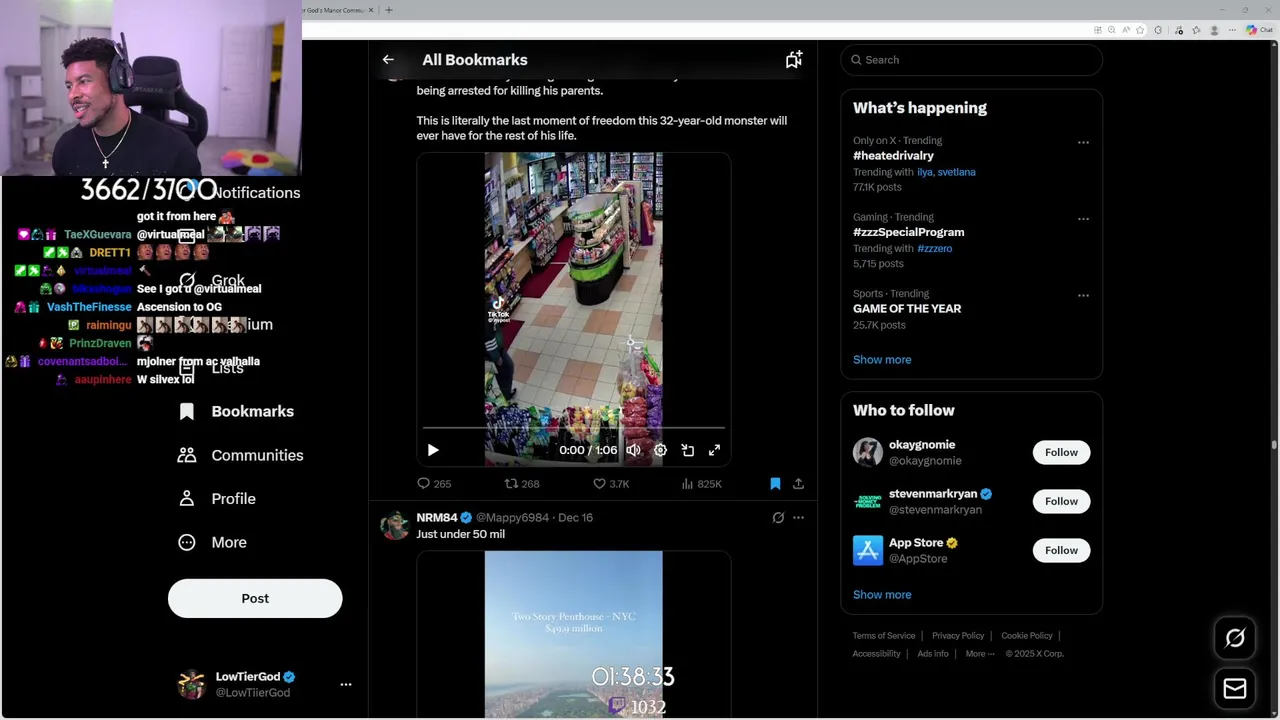The height and width of the screenshot is (720, 1280).
Task: Enable picture-in-picture on the video
Action: point(687,450)
